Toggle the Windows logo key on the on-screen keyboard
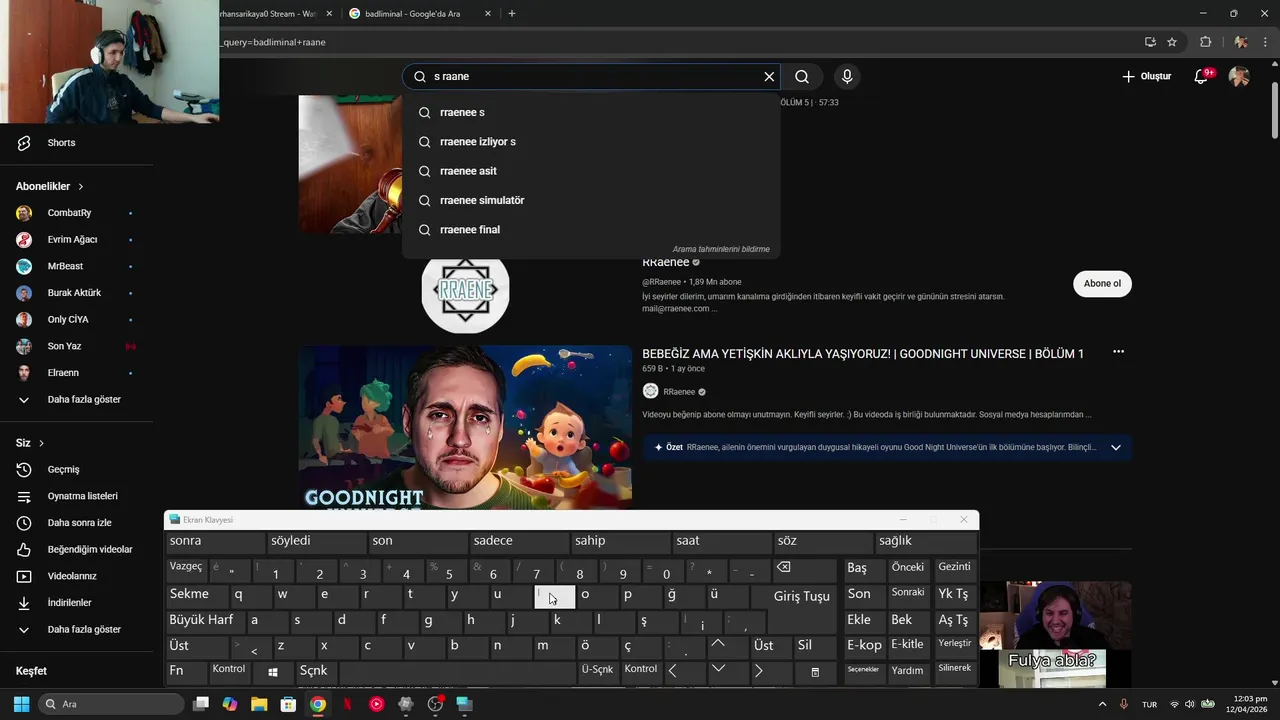The width and height of the screenshot is (1280, 720). pos(273,671)
